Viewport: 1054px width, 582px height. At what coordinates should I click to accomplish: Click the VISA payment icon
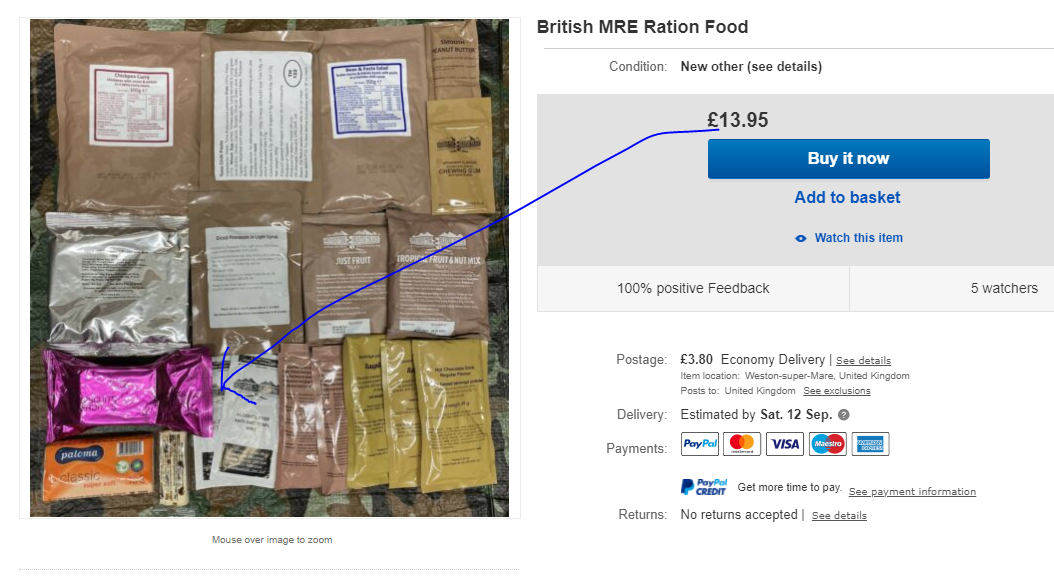pos(785,444)
